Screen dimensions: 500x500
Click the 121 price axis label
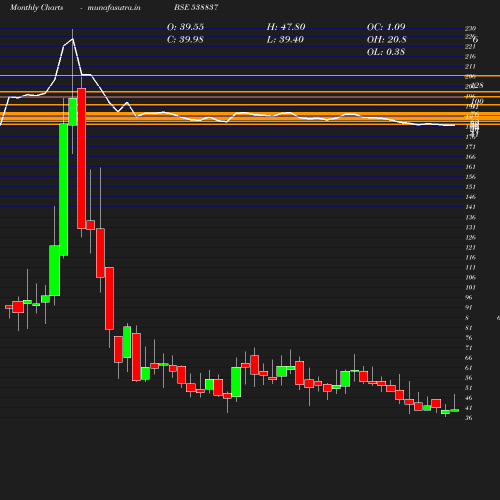pos(470,248)
